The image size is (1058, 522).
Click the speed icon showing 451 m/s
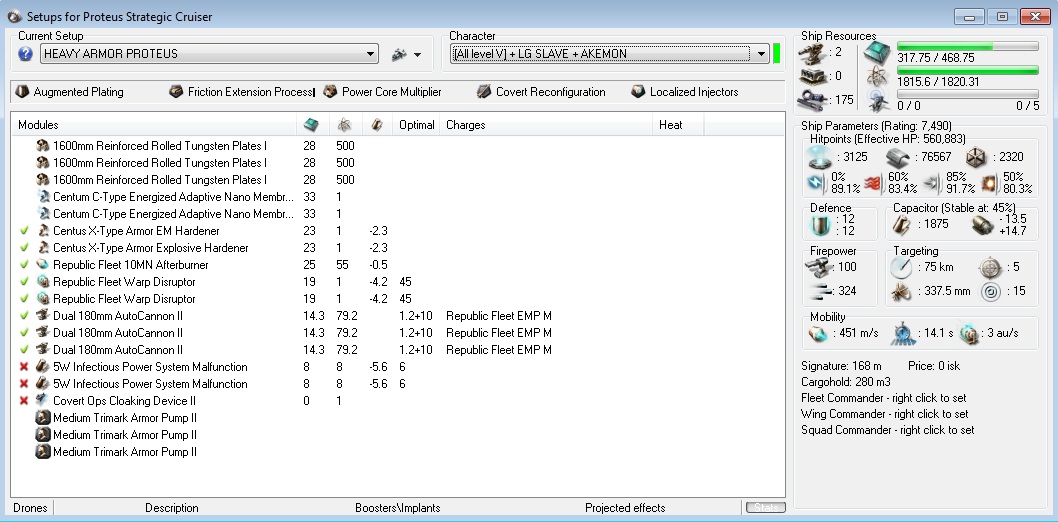[x=818, y=333]
